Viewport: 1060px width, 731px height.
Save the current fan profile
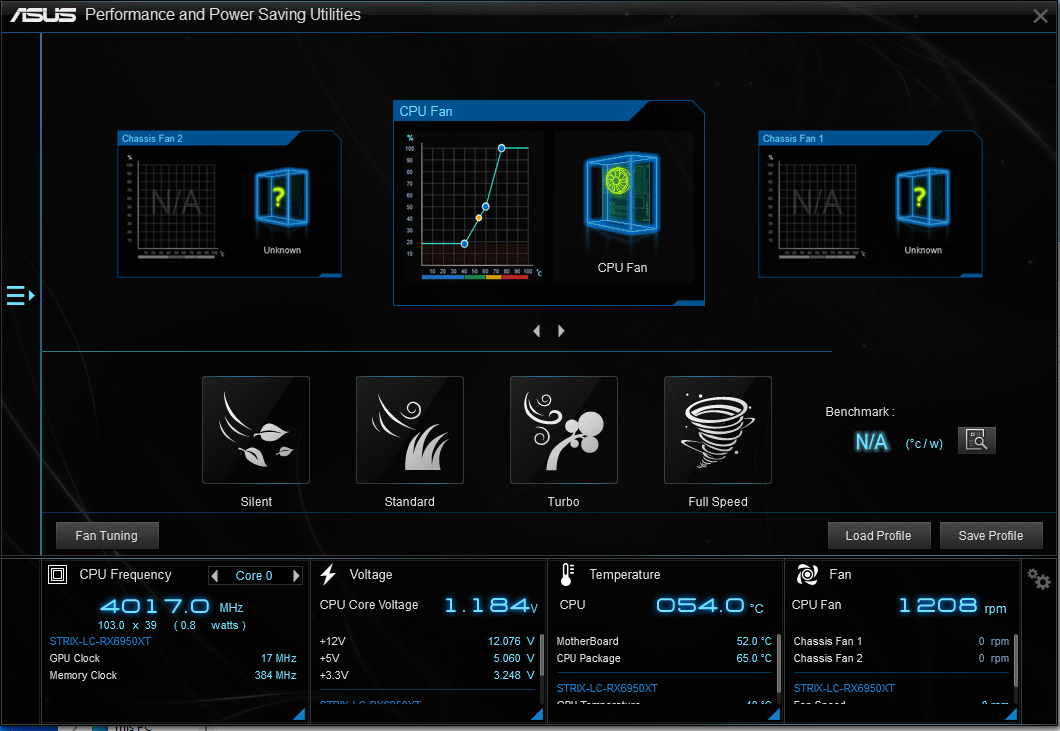click(991, 535)
